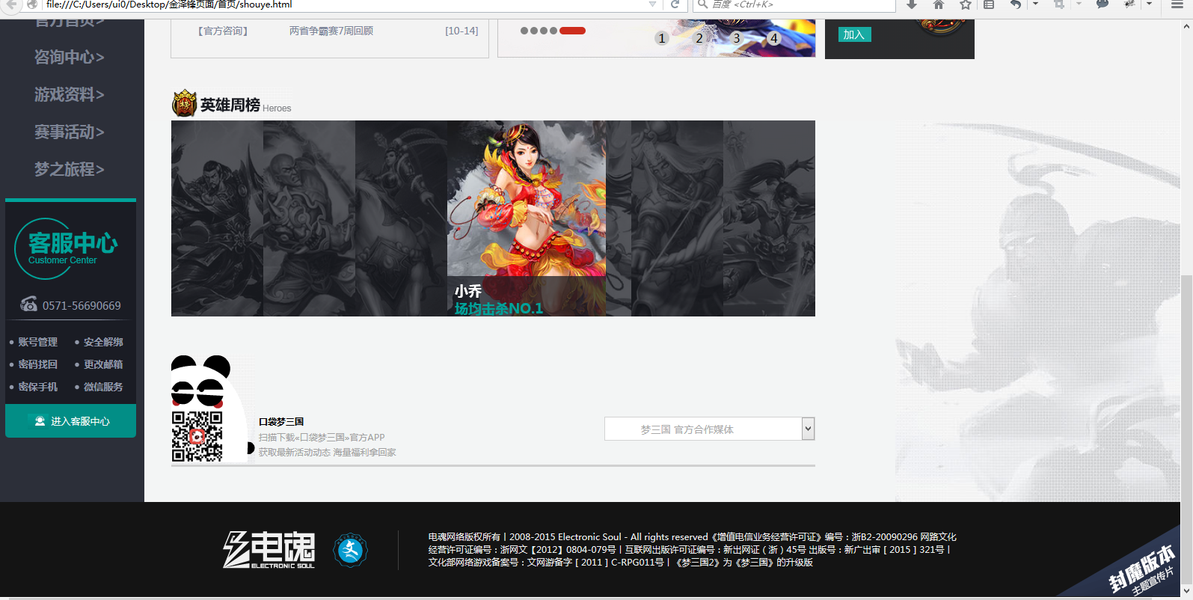Viewport: 1193px width, 600px height.
Task: Click the 英雄周榜 section heading
Action: pyautogui.click(x=230, y=105)
